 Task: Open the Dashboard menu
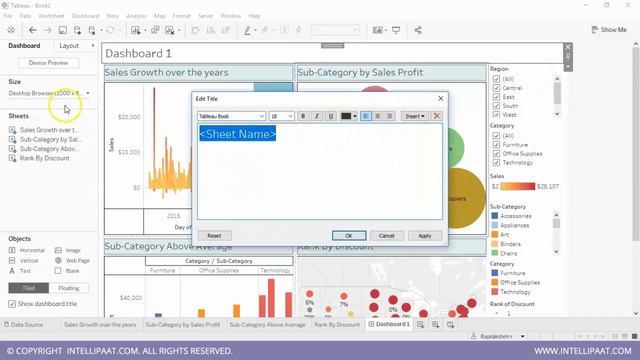pyautogui.click(x=85, y=16)
